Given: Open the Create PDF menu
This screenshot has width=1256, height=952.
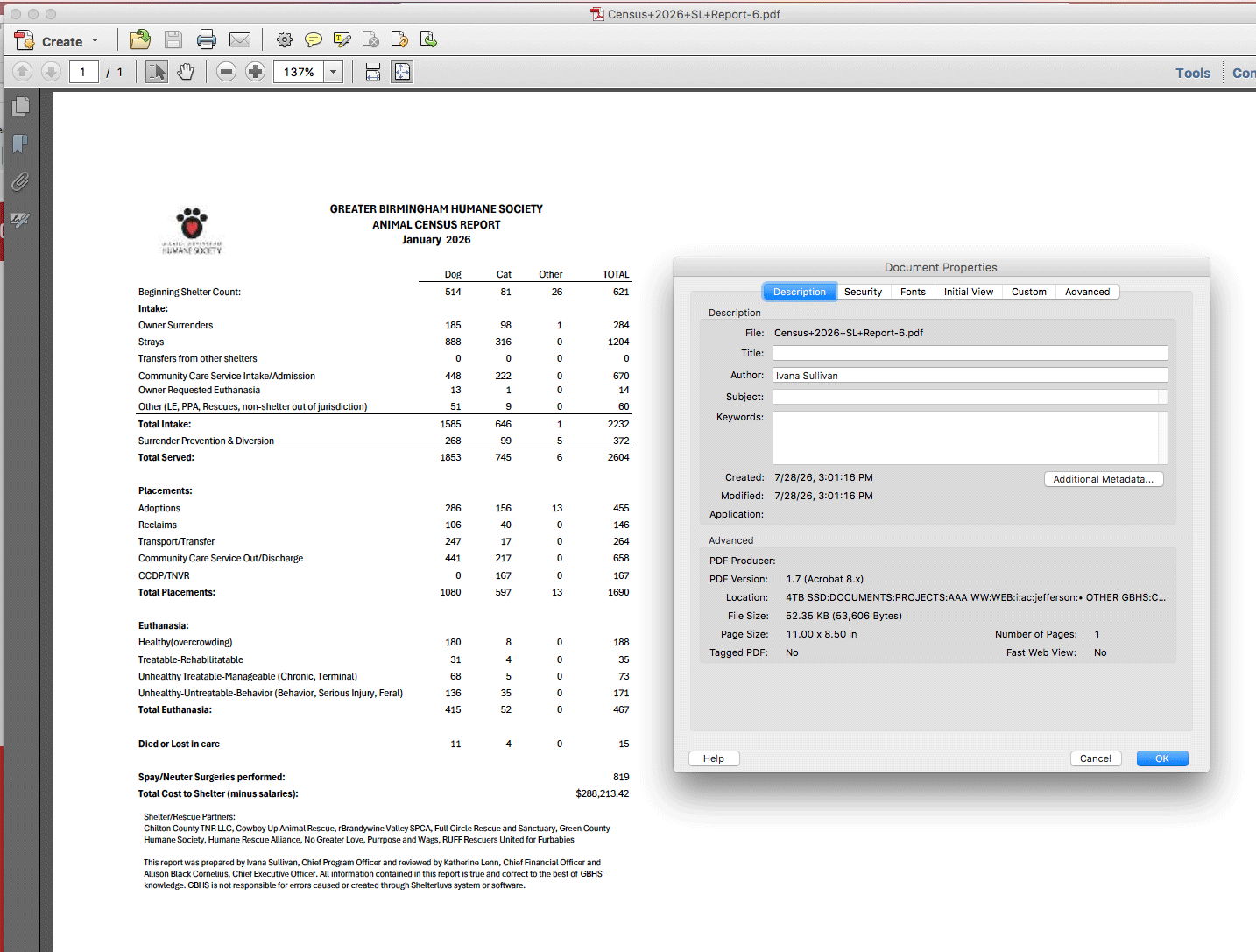Looking at the screenshot, I should [x=57, y=40].
